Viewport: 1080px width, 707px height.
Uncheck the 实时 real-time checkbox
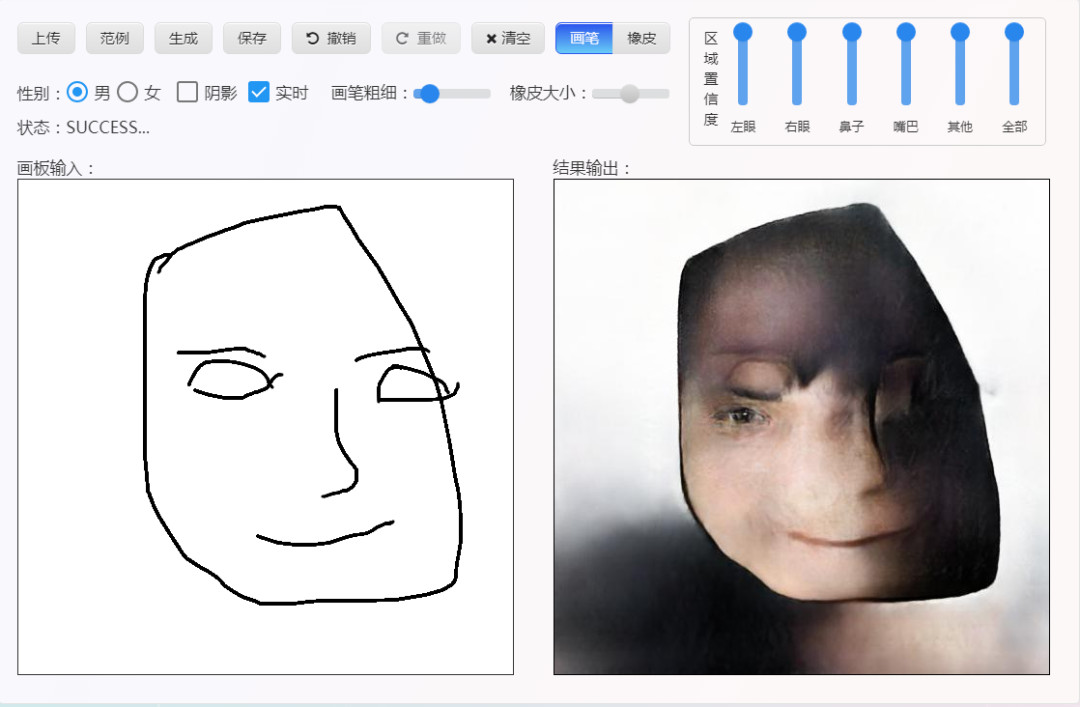click(259, 92)
